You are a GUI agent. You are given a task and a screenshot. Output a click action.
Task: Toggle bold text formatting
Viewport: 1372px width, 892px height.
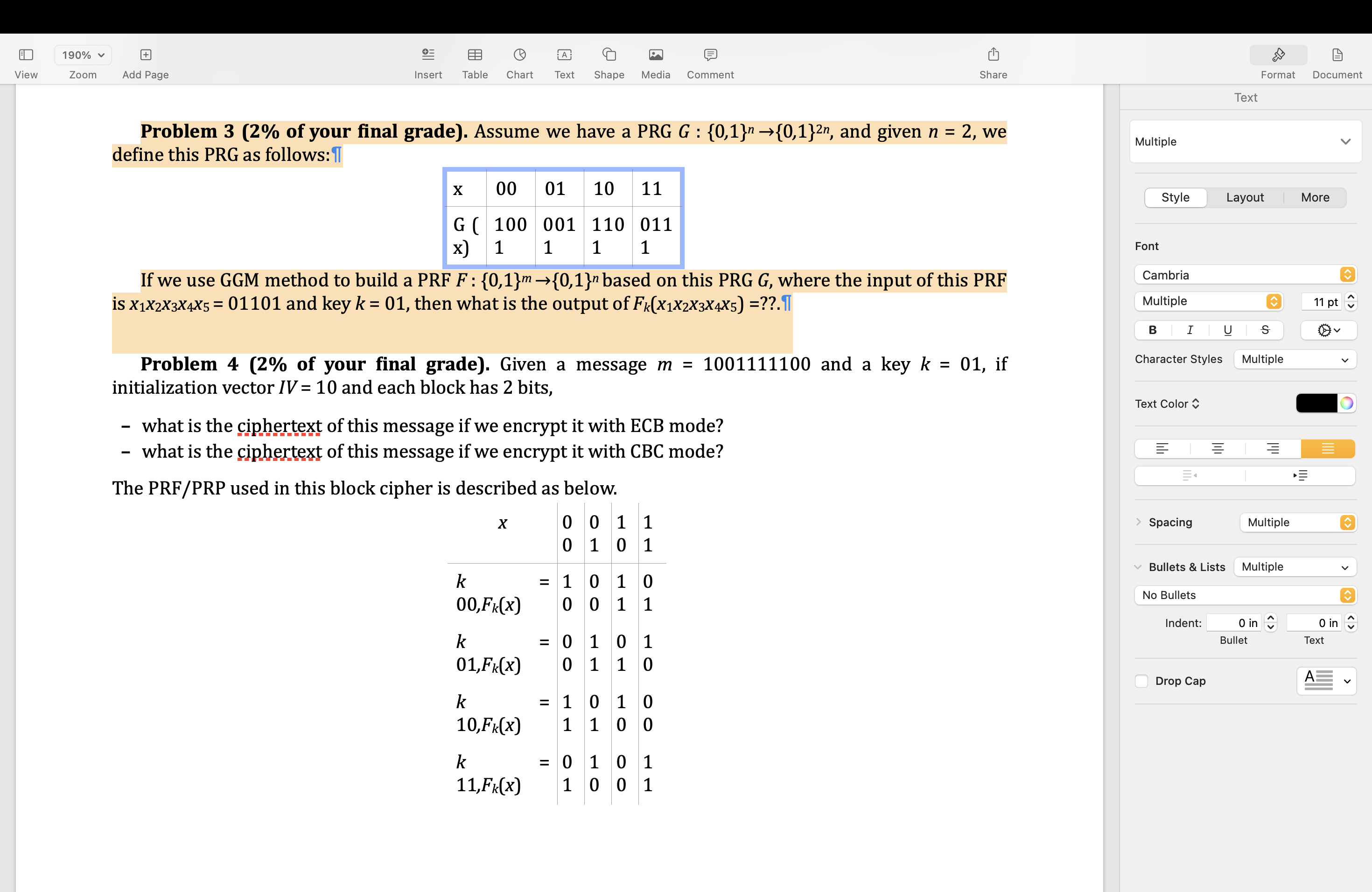(1152, 330)
